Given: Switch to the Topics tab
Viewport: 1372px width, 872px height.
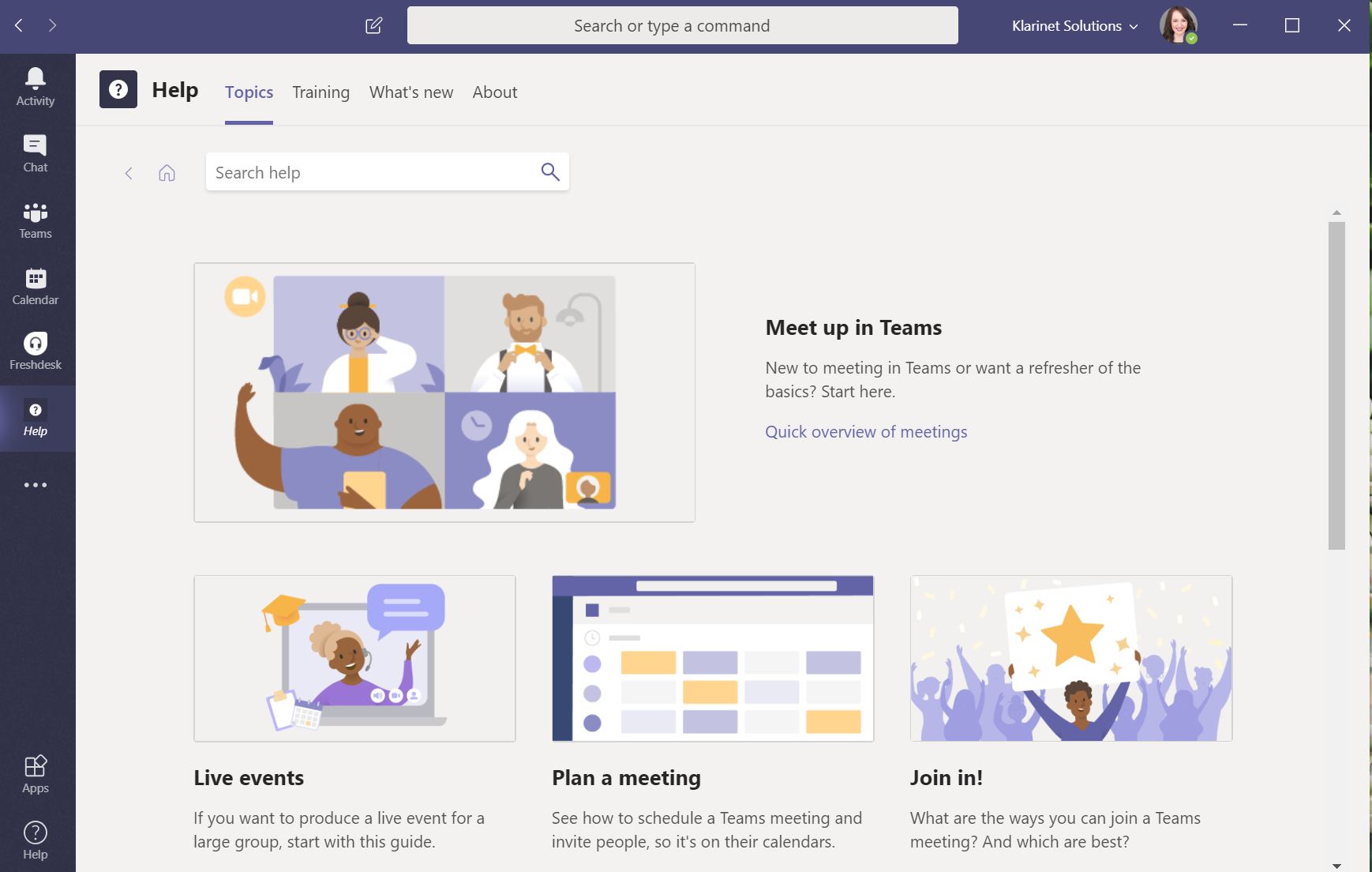Looking at the screenshot, I should [249, 92].
